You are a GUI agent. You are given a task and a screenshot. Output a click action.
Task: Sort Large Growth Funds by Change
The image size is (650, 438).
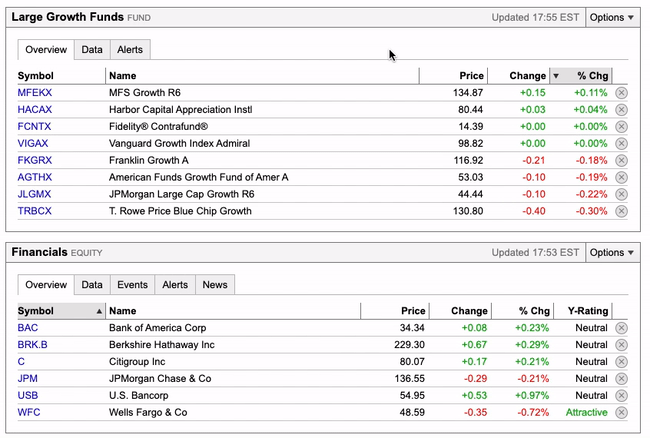[x=519, y=76]
